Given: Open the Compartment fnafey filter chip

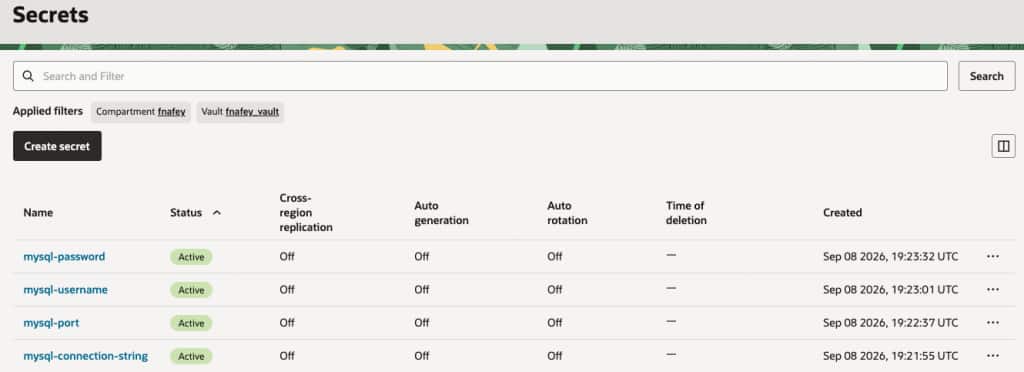Looking at the screenshot, I should (x=140, y=112).
